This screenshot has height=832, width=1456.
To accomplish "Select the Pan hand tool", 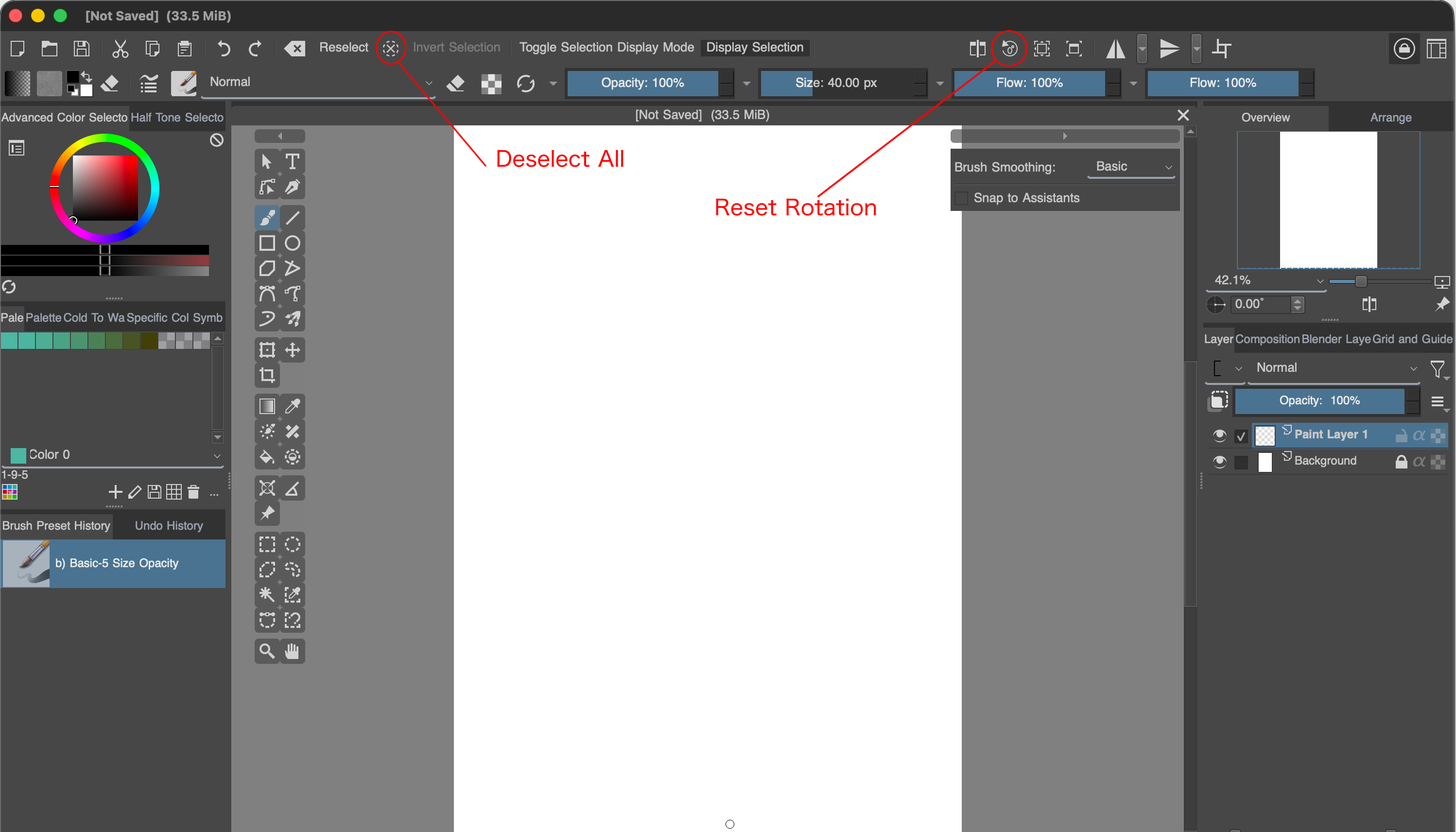I will (x=293, y=651).
